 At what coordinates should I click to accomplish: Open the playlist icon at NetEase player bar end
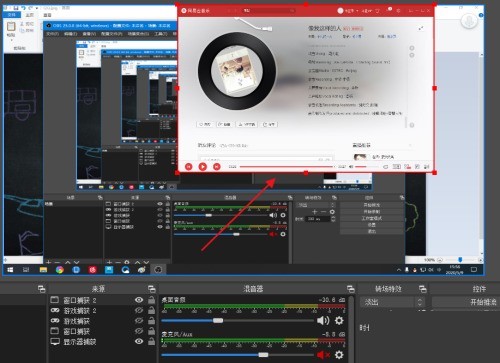click(x=427, y=166)
